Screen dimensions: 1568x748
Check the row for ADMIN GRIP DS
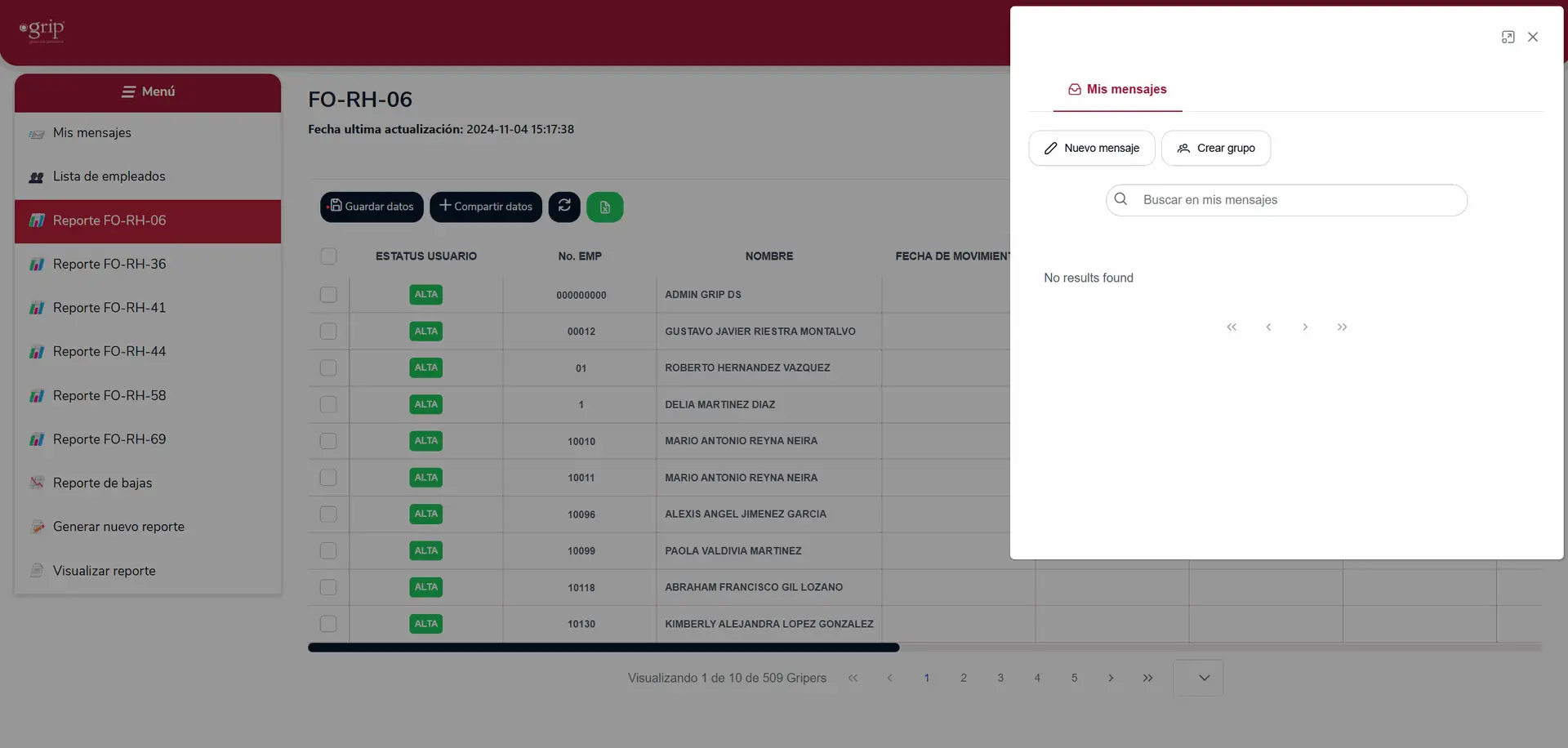tap(328, 295)
